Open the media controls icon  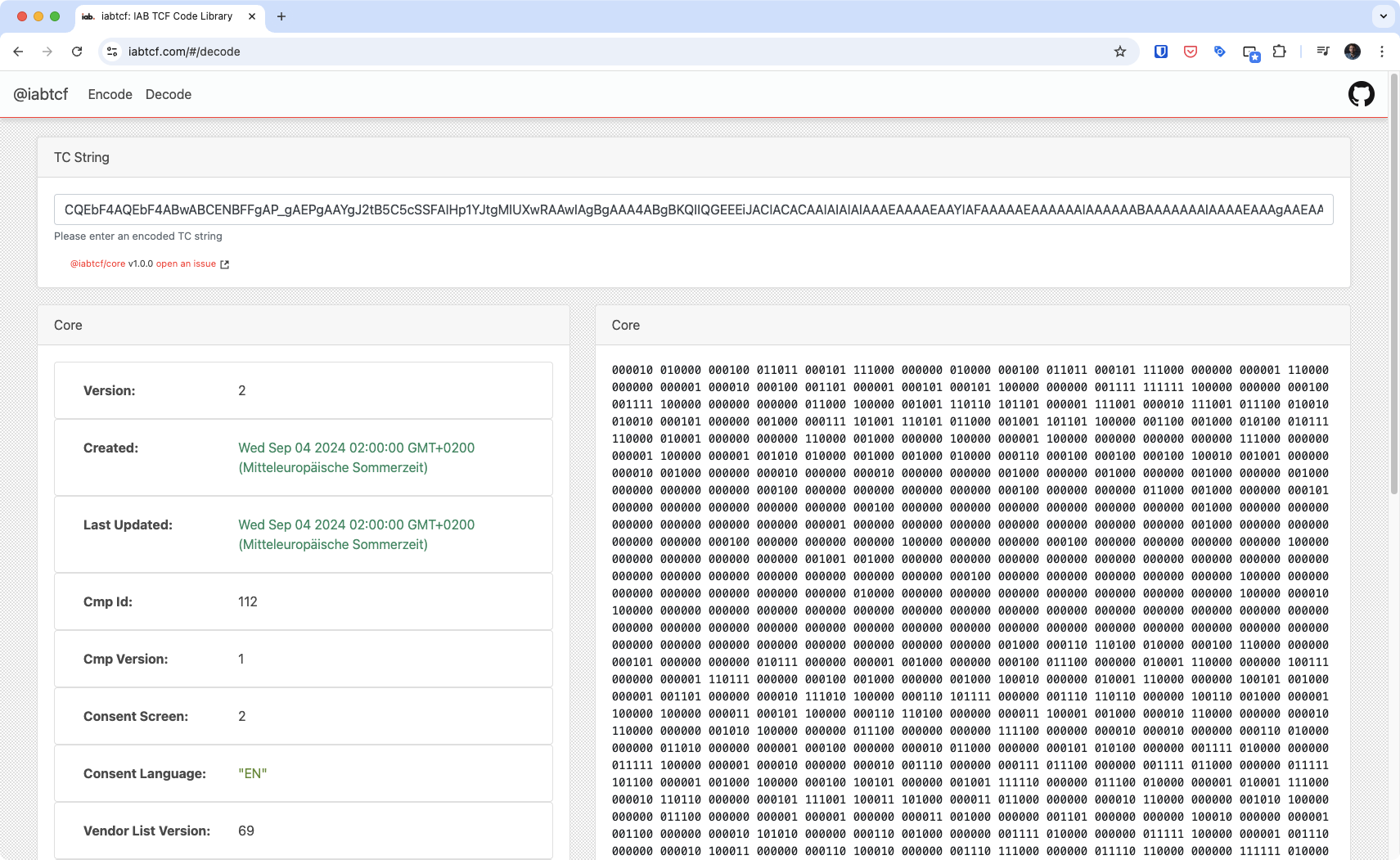tap(1322, 52)
